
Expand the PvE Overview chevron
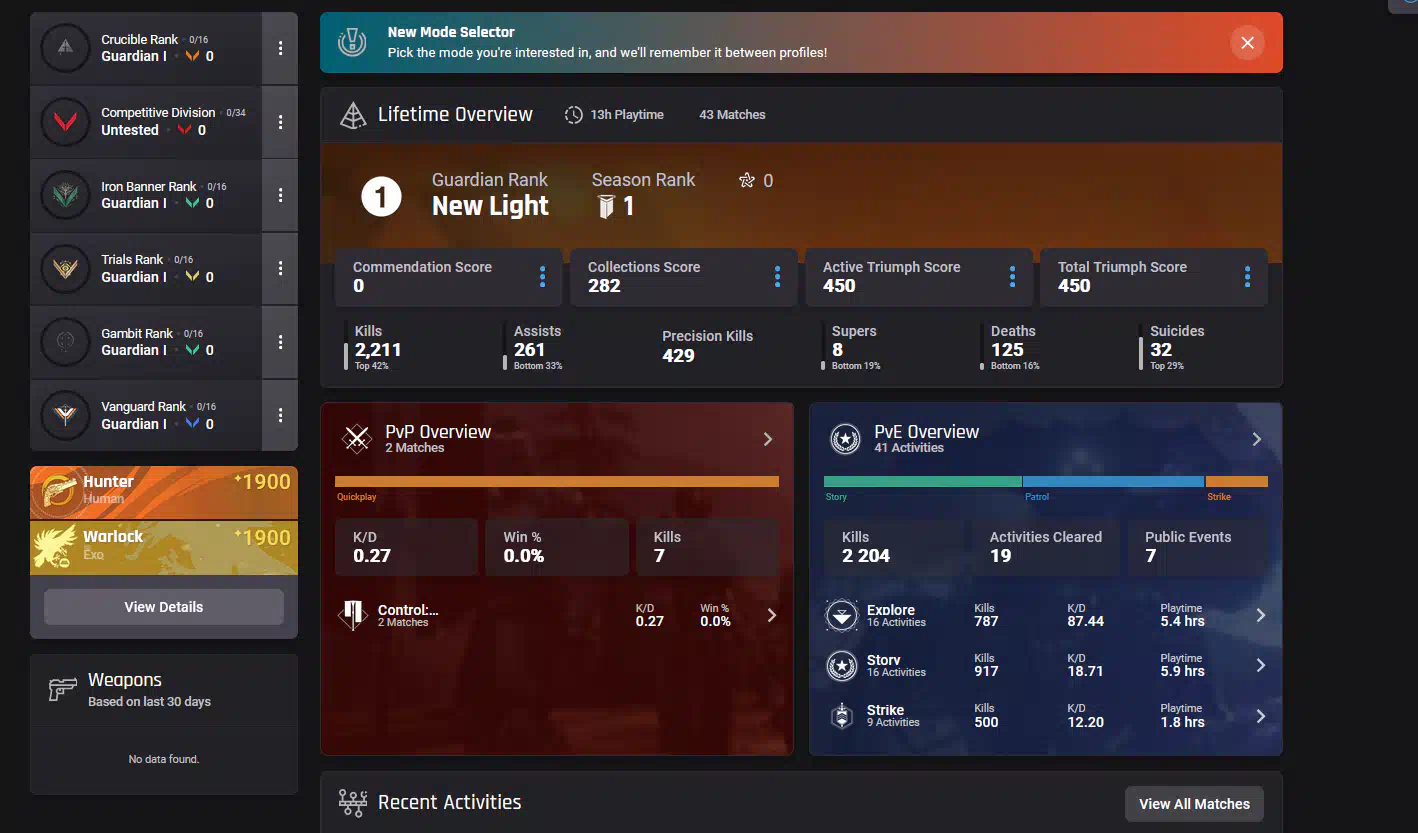pyautogui.click(x=1257, y=439)
